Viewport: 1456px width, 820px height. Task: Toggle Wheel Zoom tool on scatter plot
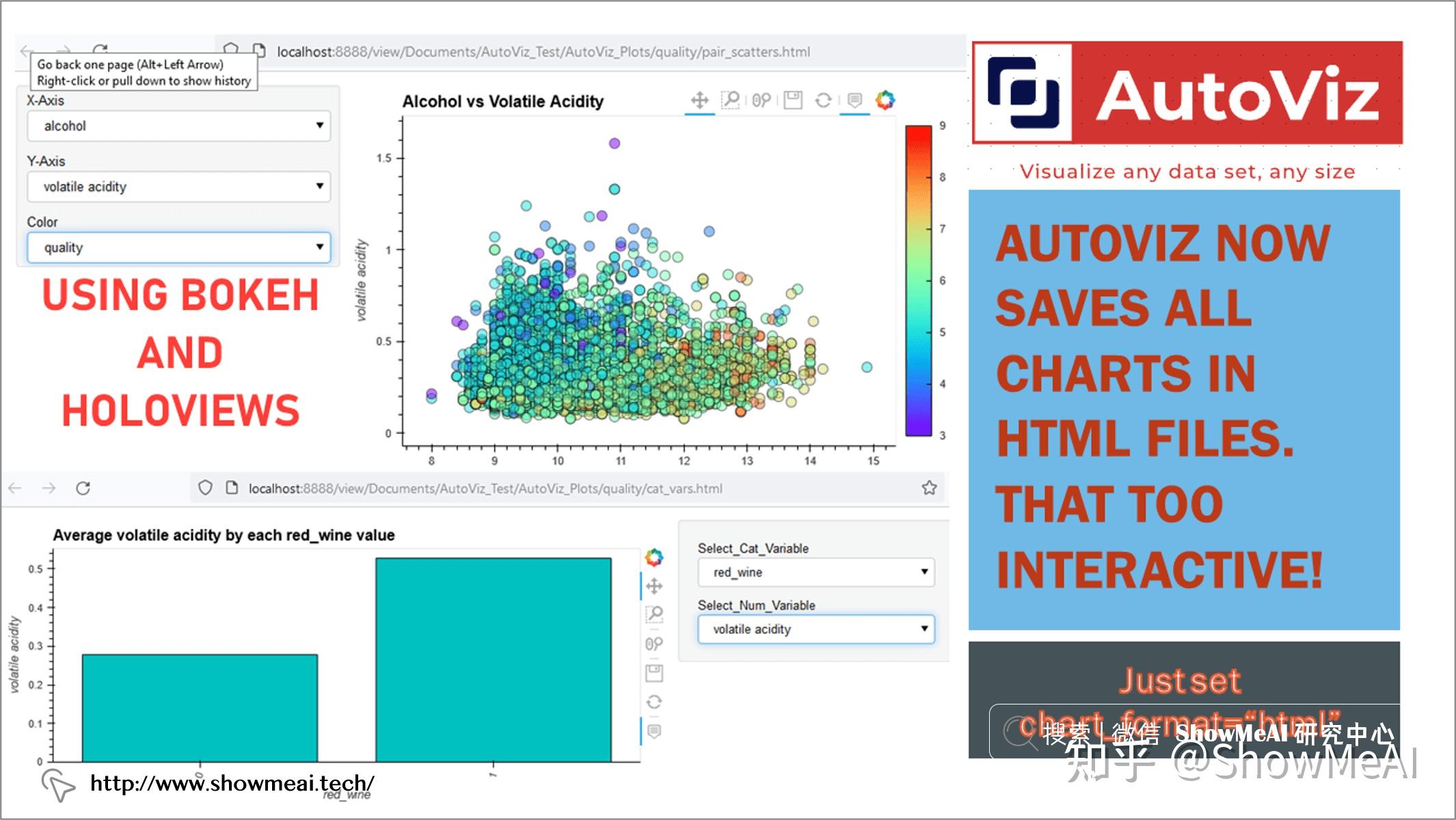tap(761, 100)
